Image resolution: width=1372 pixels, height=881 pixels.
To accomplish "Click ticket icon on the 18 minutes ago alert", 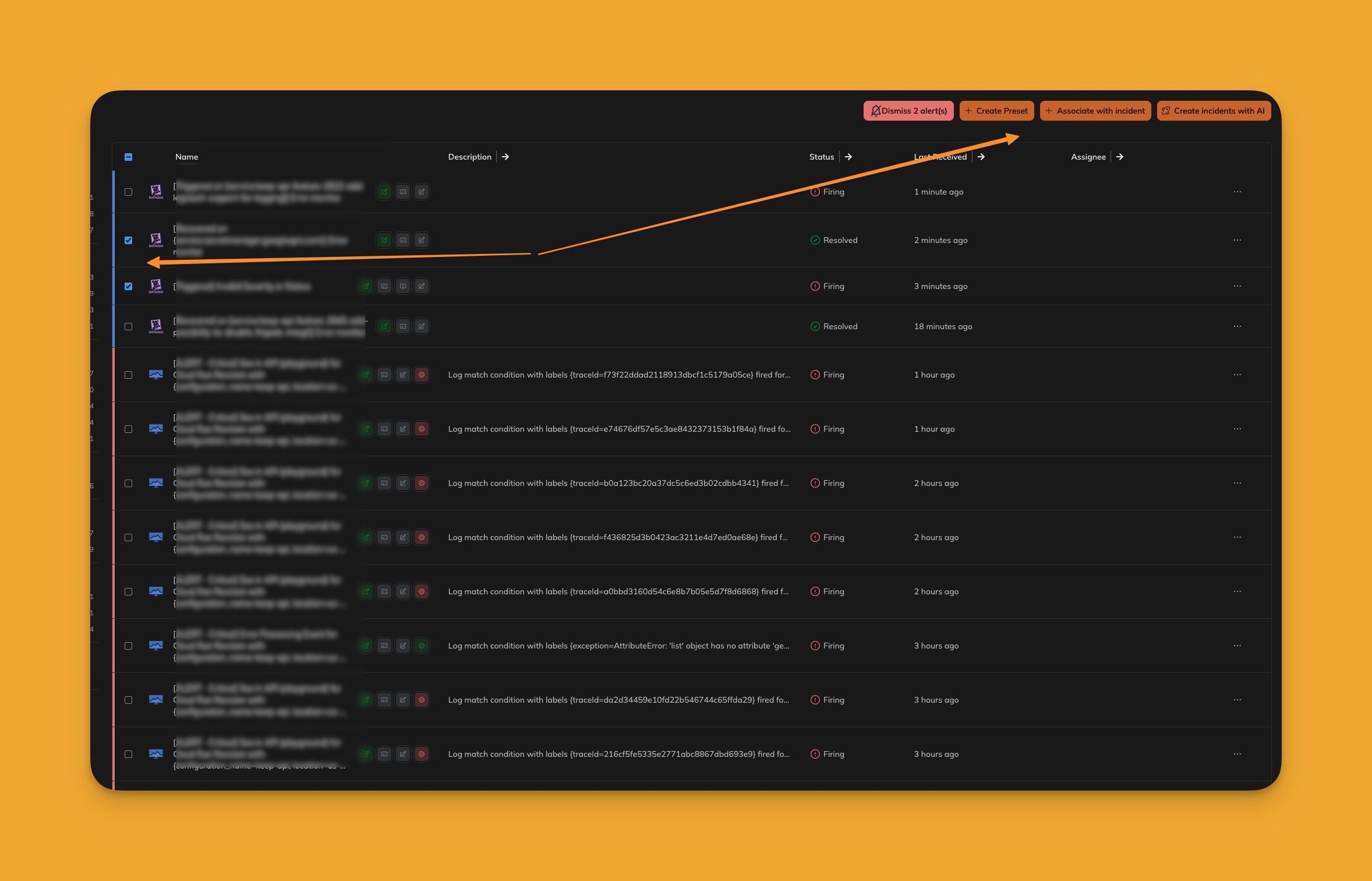I will click(x=403, y=326).
